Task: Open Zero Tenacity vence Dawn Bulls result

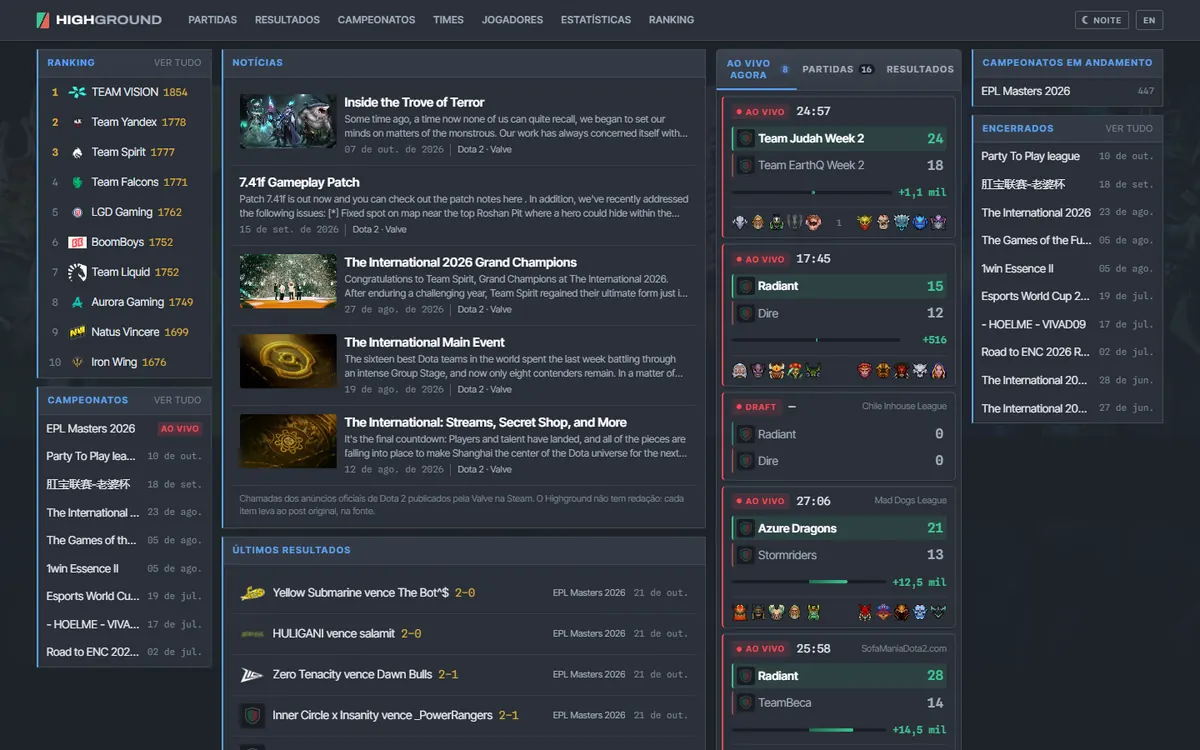Action: (464, 675)
